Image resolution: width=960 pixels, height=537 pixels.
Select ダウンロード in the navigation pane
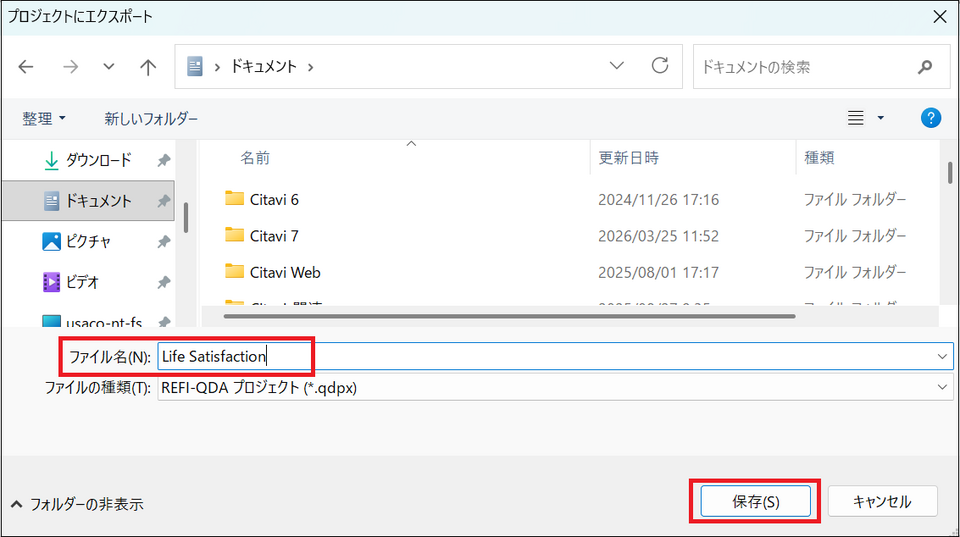coord(98,160)
